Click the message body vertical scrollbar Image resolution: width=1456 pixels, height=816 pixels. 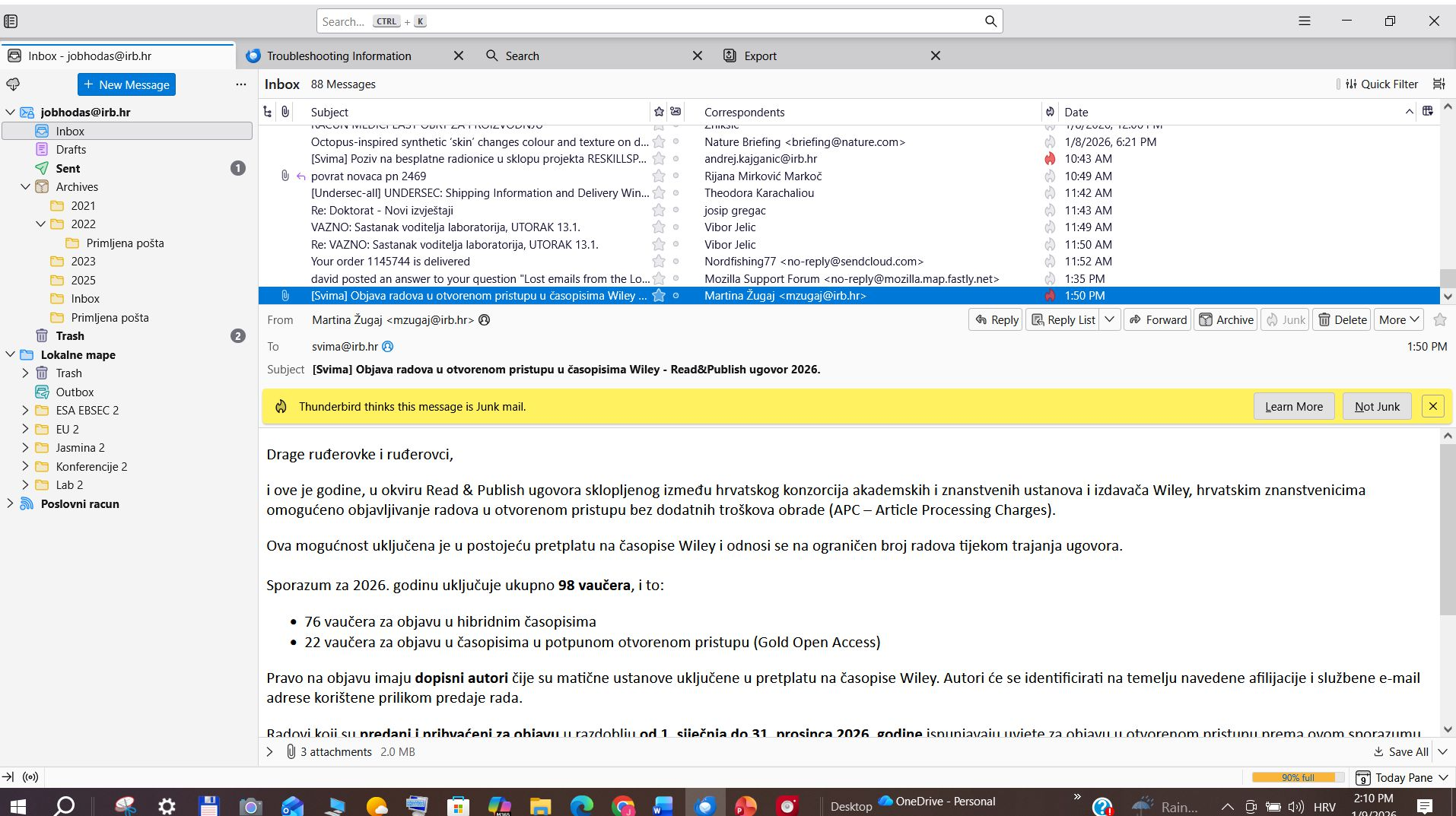(1447, 532)
